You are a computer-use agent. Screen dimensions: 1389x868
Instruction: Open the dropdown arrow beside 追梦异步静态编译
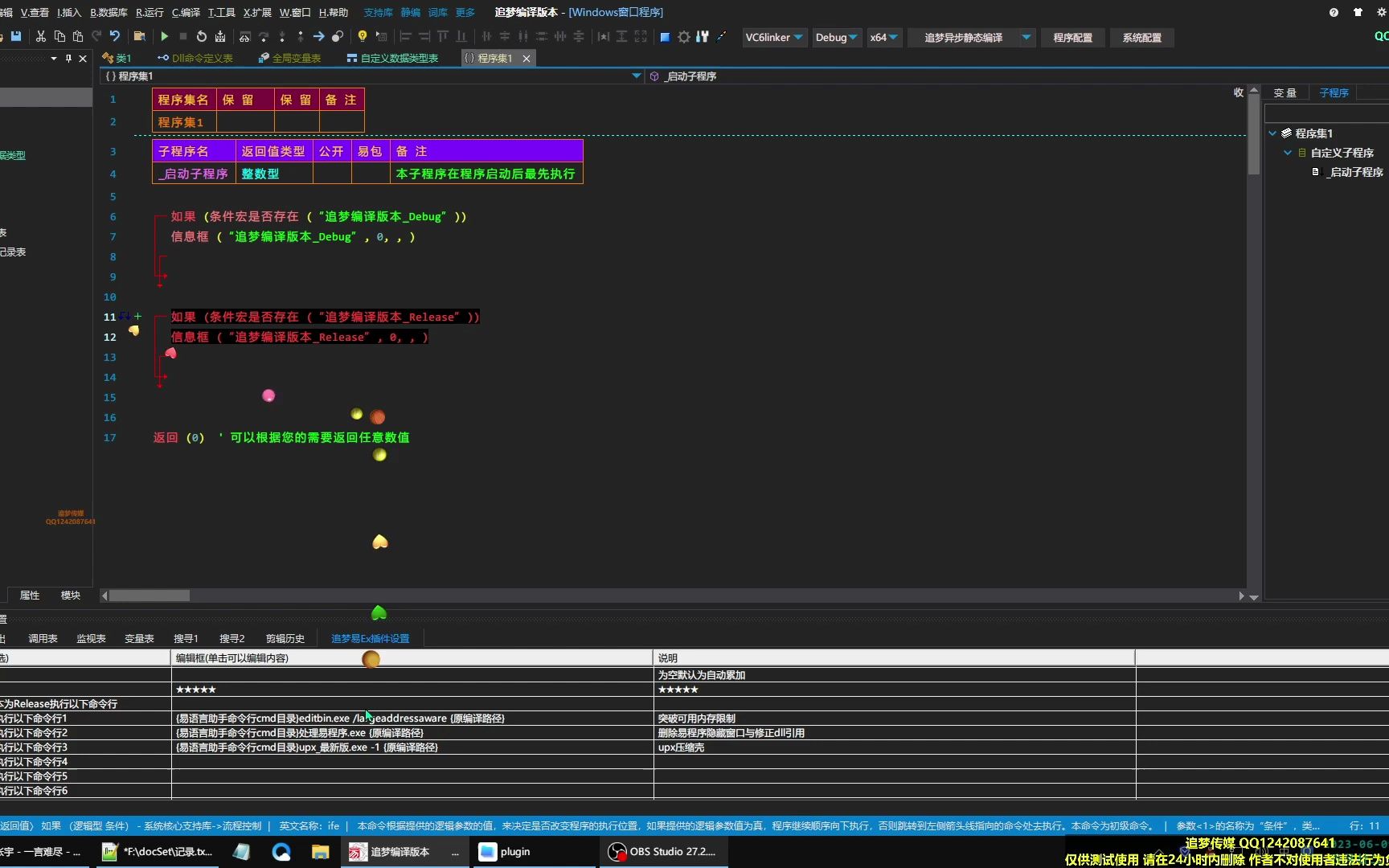click(x=1026, y=38)
